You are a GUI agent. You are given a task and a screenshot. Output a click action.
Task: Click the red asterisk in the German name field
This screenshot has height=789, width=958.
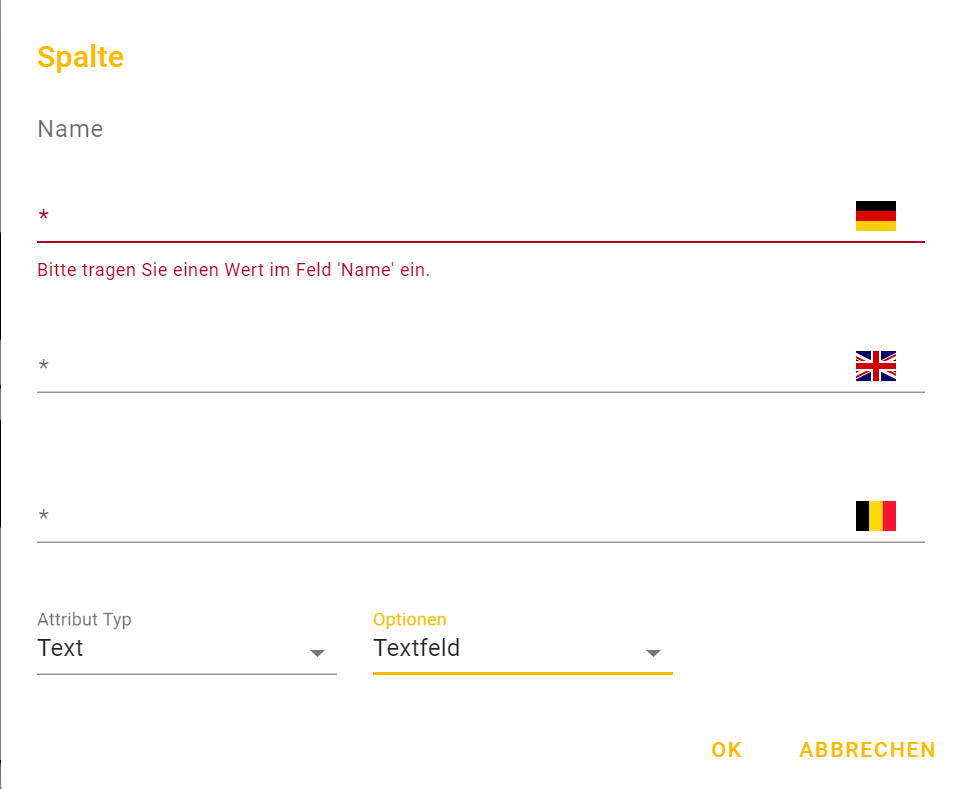point(43,217)
